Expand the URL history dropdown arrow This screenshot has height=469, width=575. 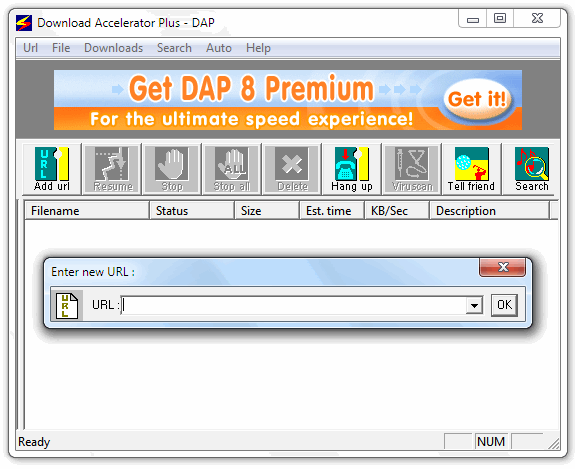tap(474, 305)
